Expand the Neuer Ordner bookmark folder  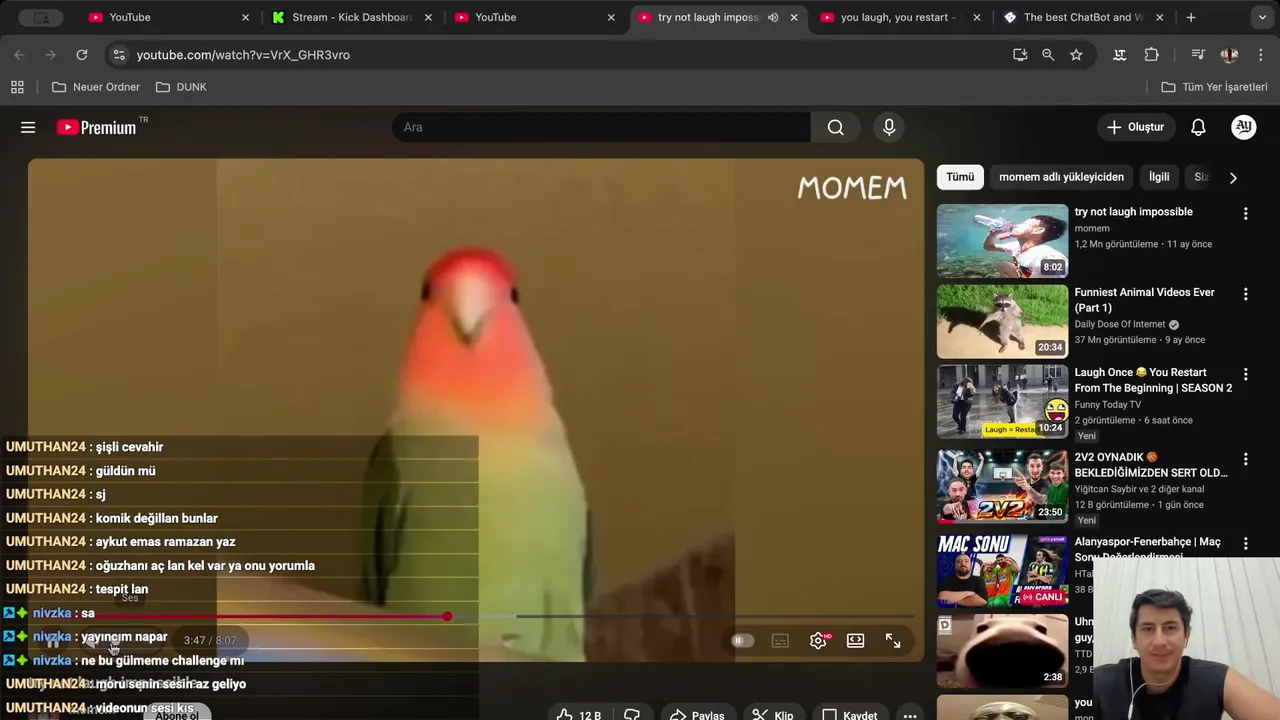click(x=96, y=87)
